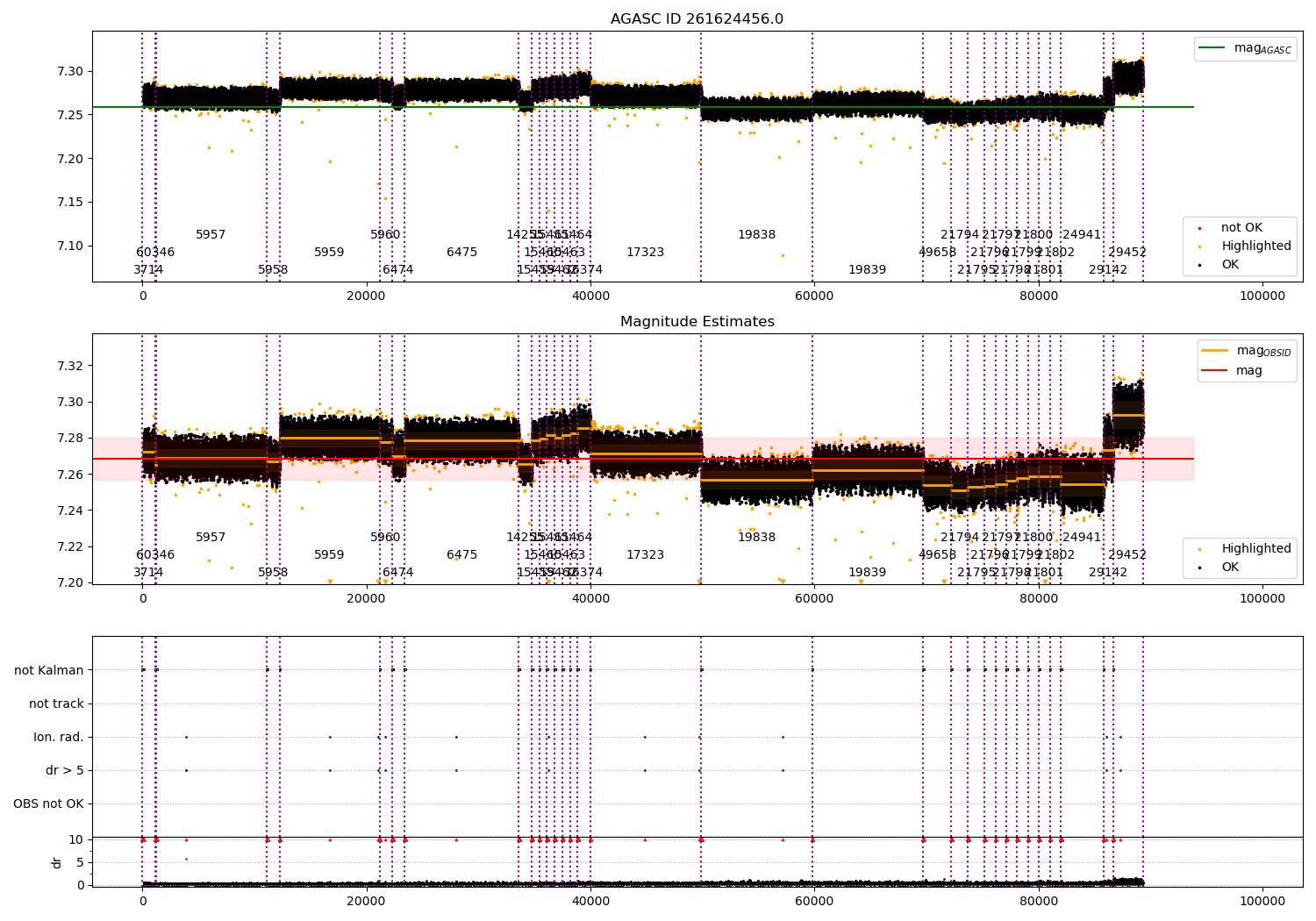Click the 7.10 y-axis tick label
This screenshot has width=1316, height=921.
tap(70, 246)
